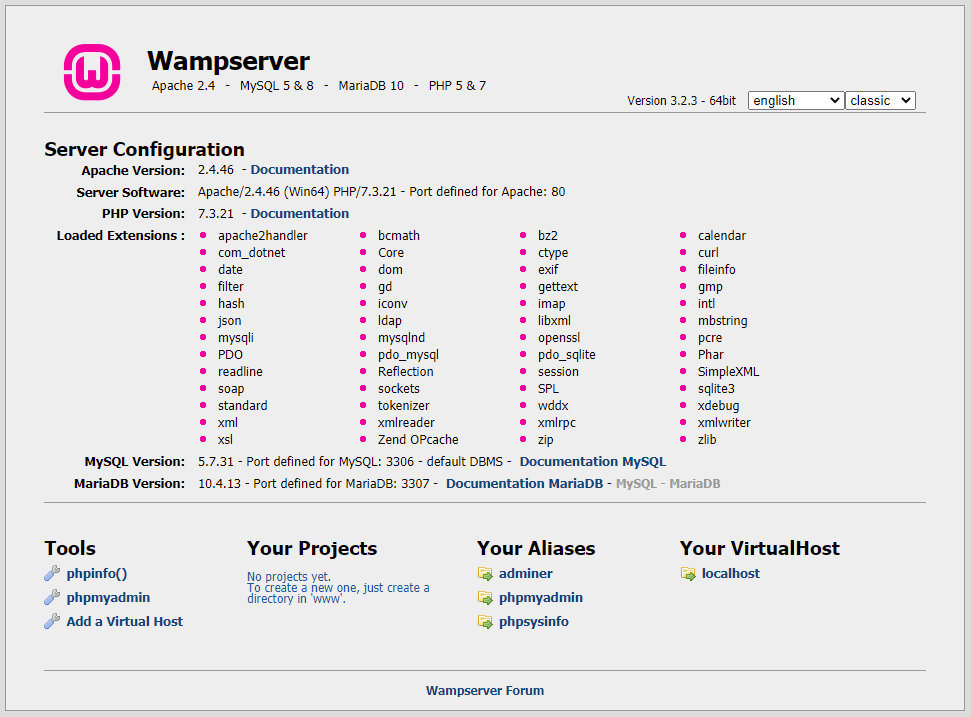Click the 'openssl' extension
971x717 pixels.
coord(559,338)
